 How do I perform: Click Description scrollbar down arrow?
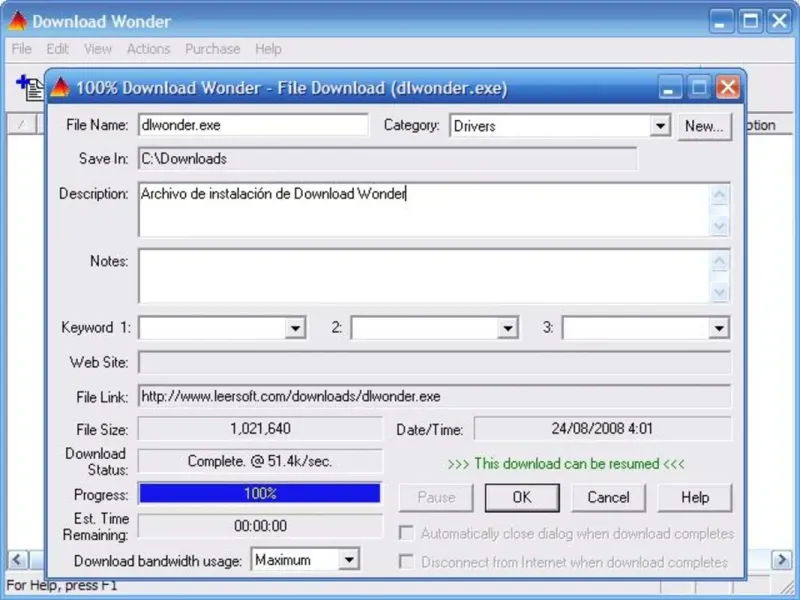point(719,226)
